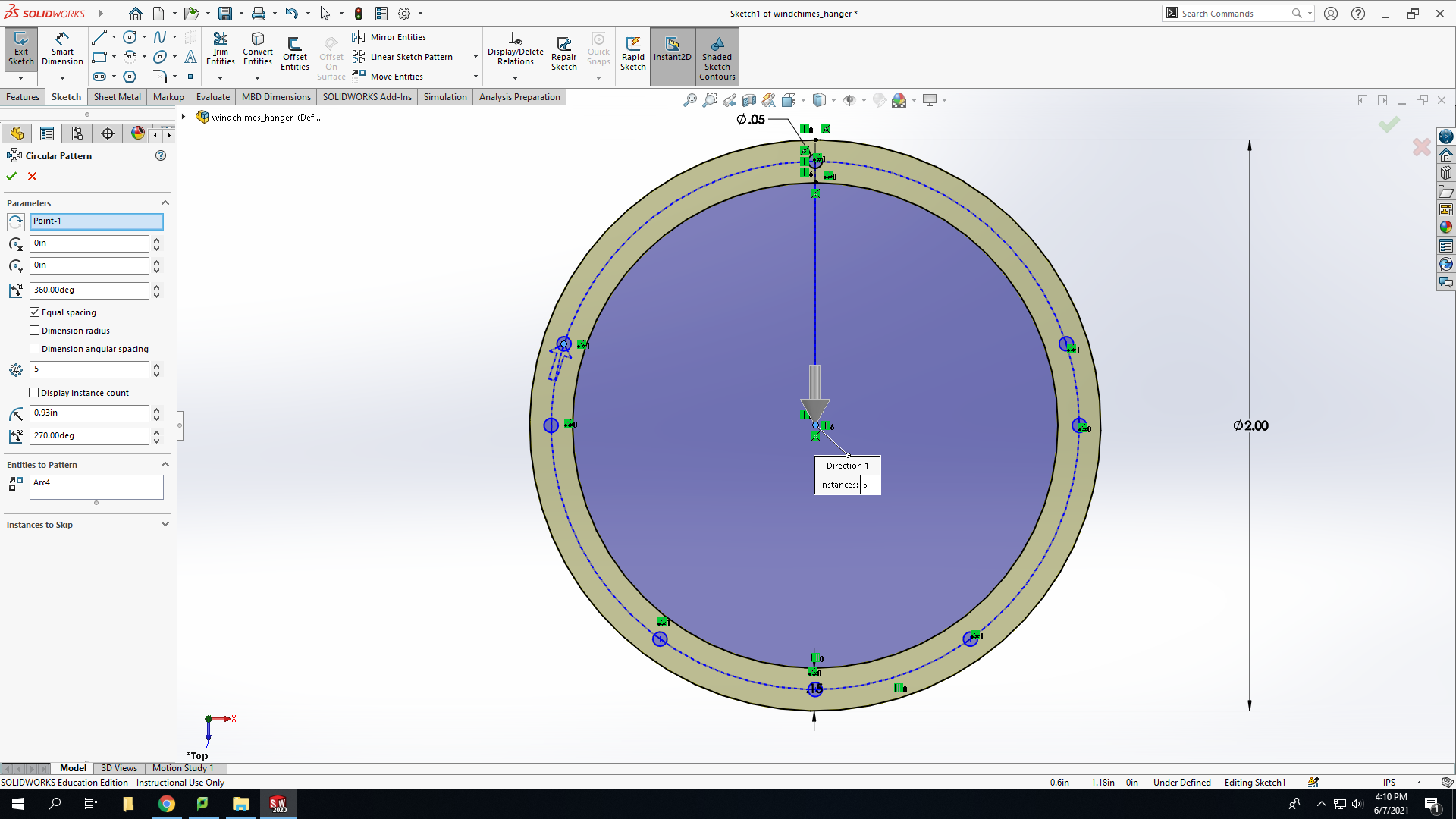Enable Dimension radius checkbox
The width and height of the screenshot is (1456, 819).
(34, 331)
